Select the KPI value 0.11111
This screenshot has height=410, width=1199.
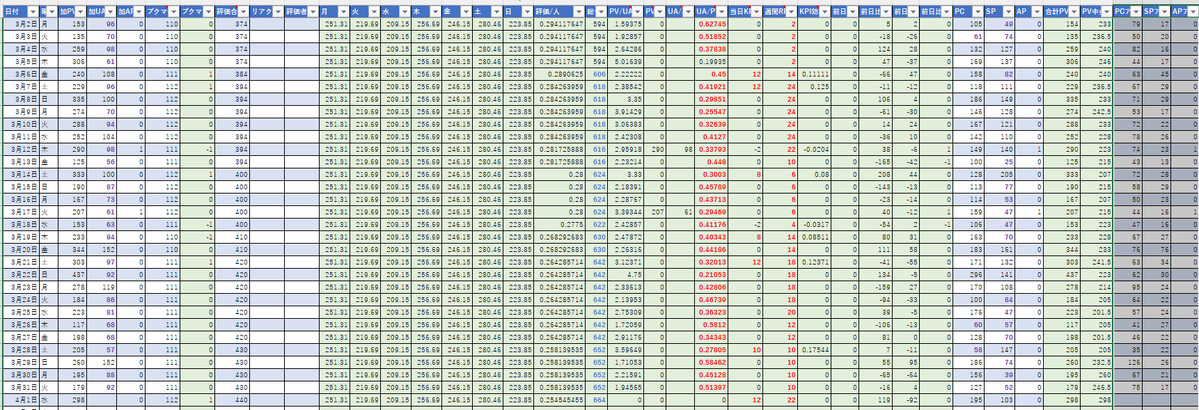814,75
